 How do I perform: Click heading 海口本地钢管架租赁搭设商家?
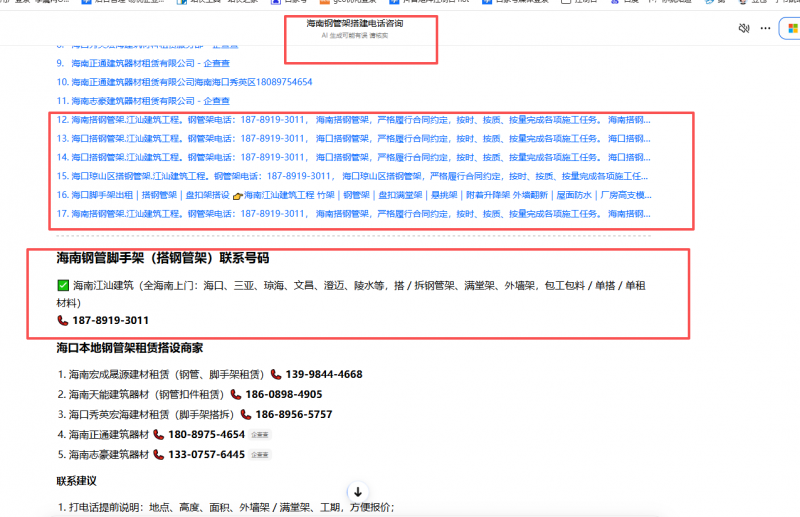click(130, 348)
